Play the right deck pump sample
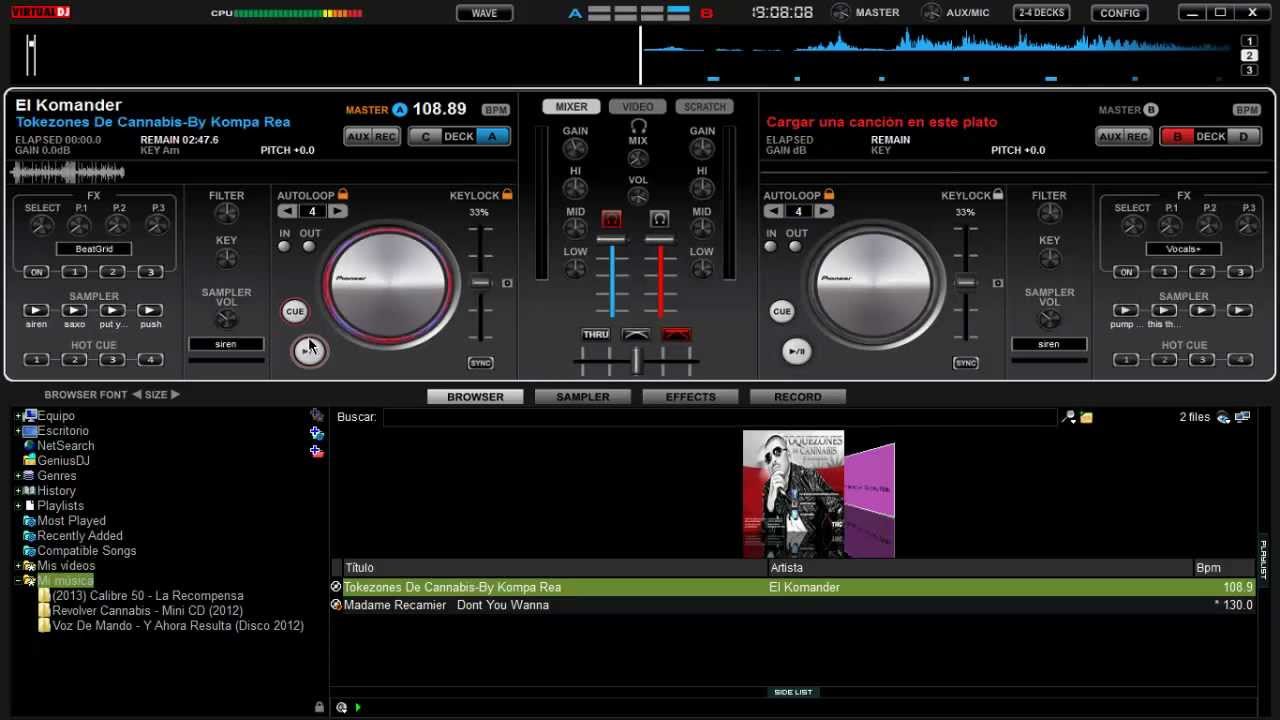Viewport: 1280px width, 720px height. coord(1126,311)
